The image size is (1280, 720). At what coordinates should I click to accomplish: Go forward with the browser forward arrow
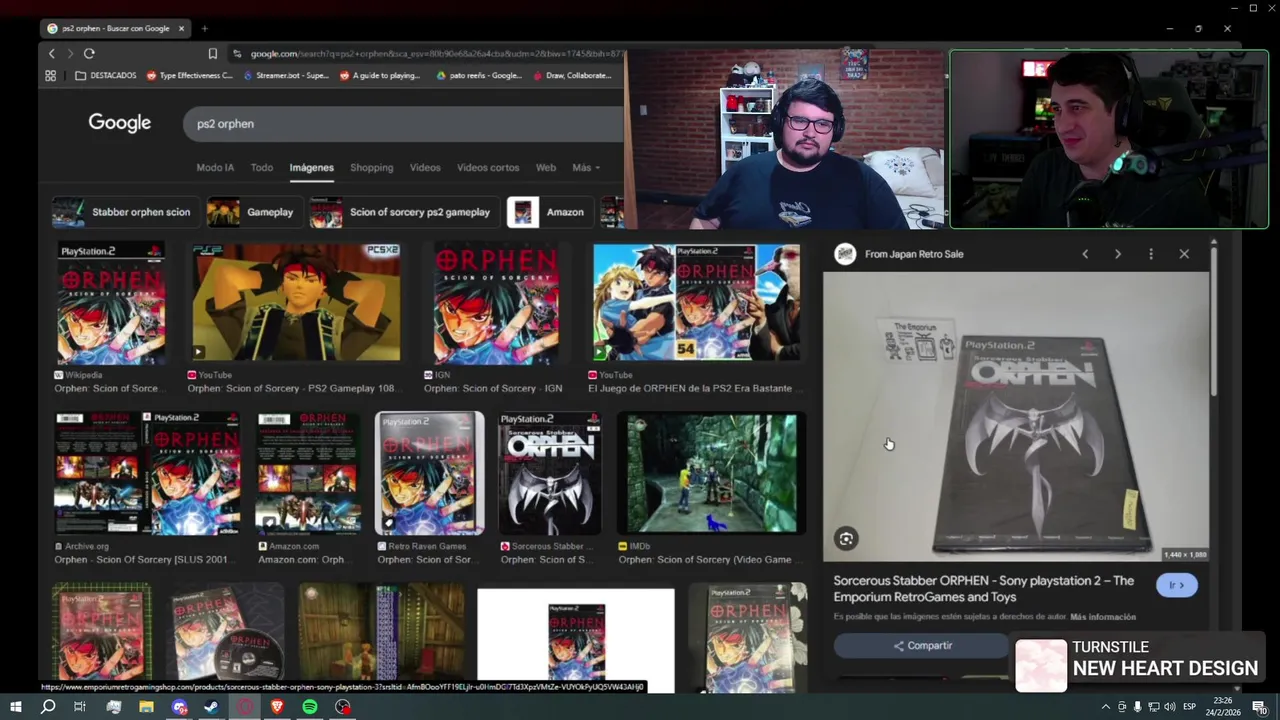pos(69,53)
